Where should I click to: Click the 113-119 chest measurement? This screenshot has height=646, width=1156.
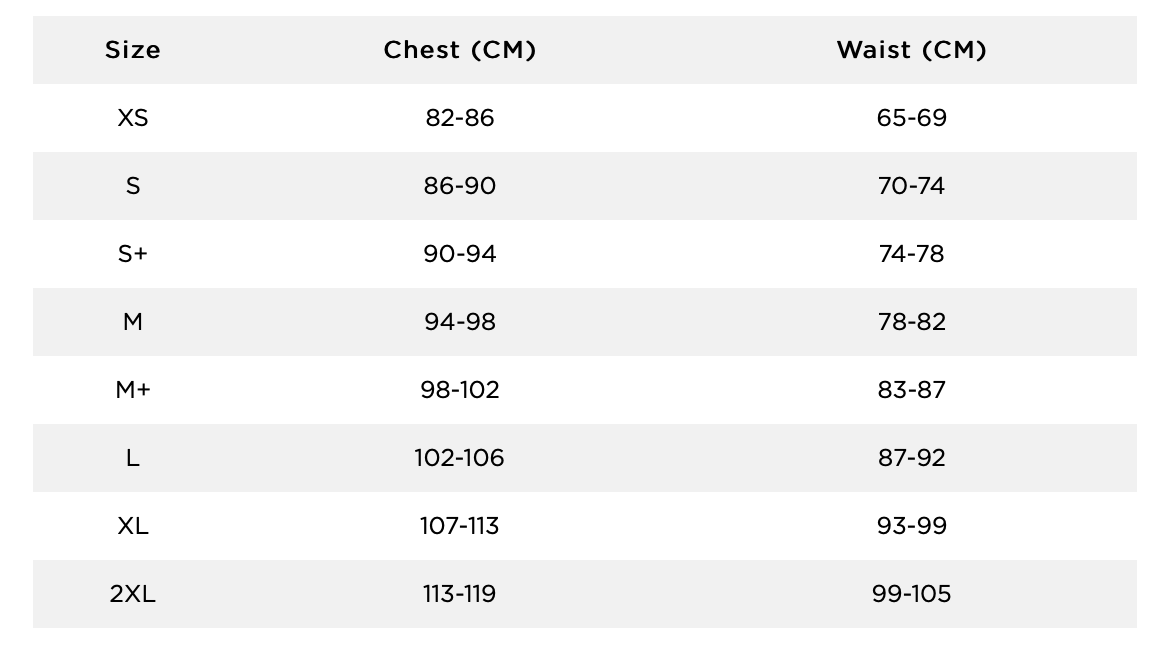click(459, 594)
